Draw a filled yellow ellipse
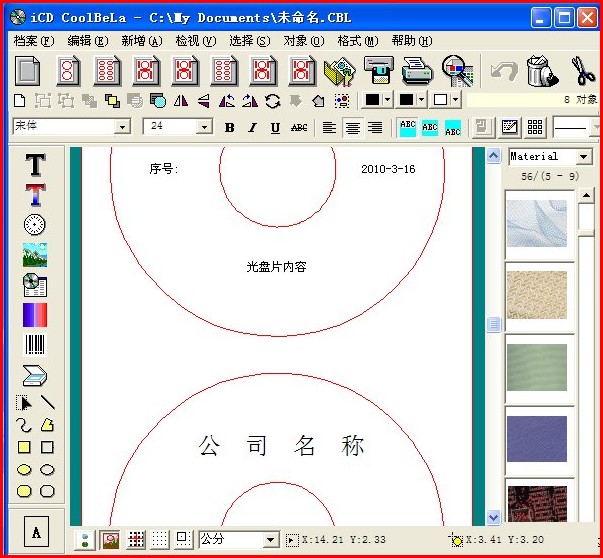This screenshot has width=603, height=558. pos(24,470)
